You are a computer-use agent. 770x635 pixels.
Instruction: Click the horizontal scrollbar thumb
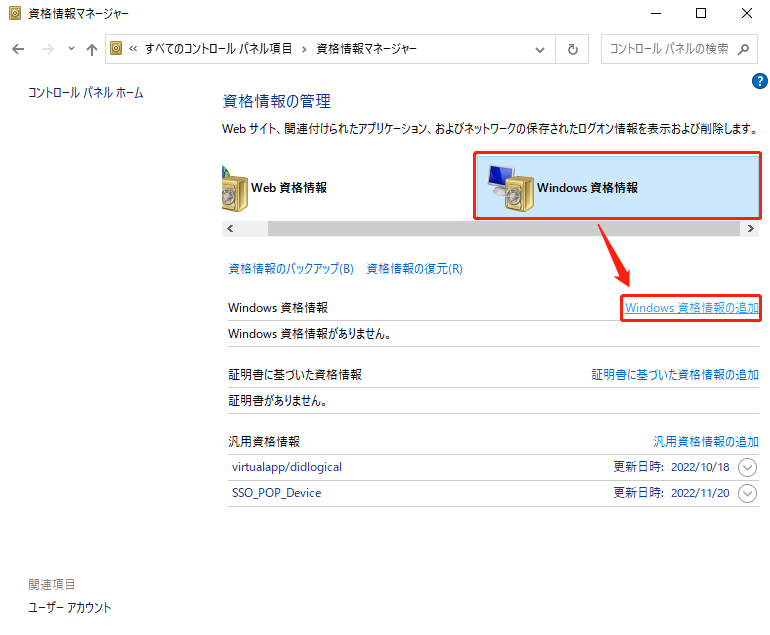[x=504, y=228]
